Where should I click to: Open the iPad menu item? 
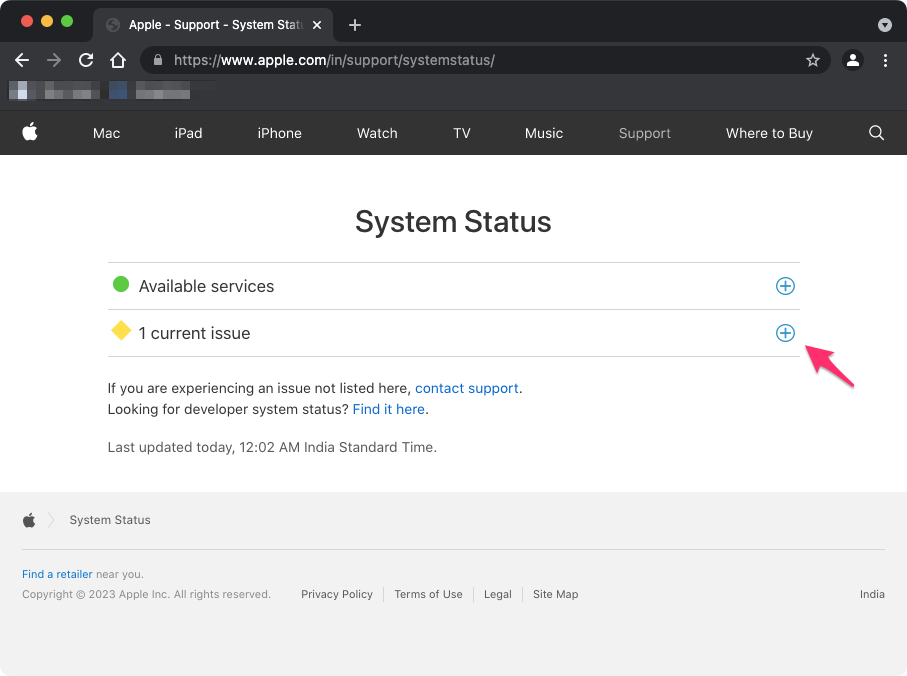click(189, 133)
